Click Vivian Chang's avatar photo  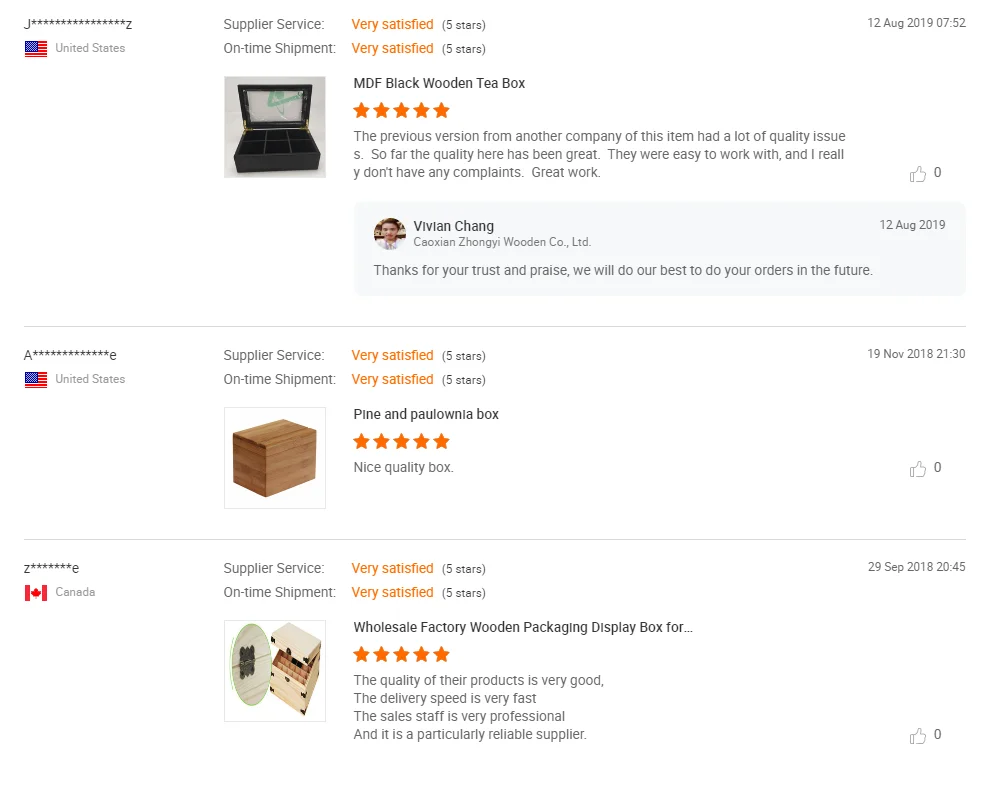coord(389,233)
